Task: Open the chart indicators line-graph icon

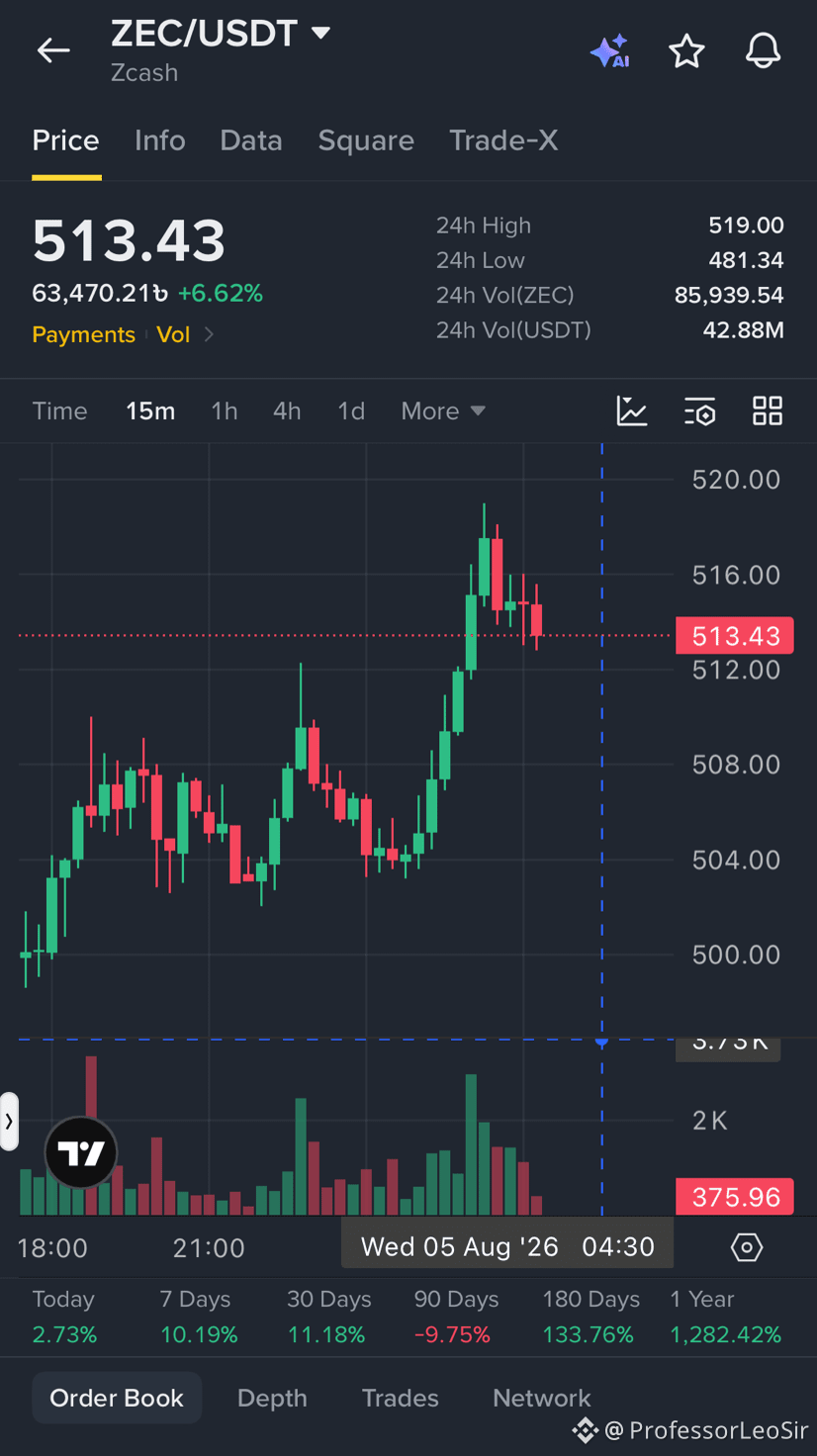Action: [632, 410]
